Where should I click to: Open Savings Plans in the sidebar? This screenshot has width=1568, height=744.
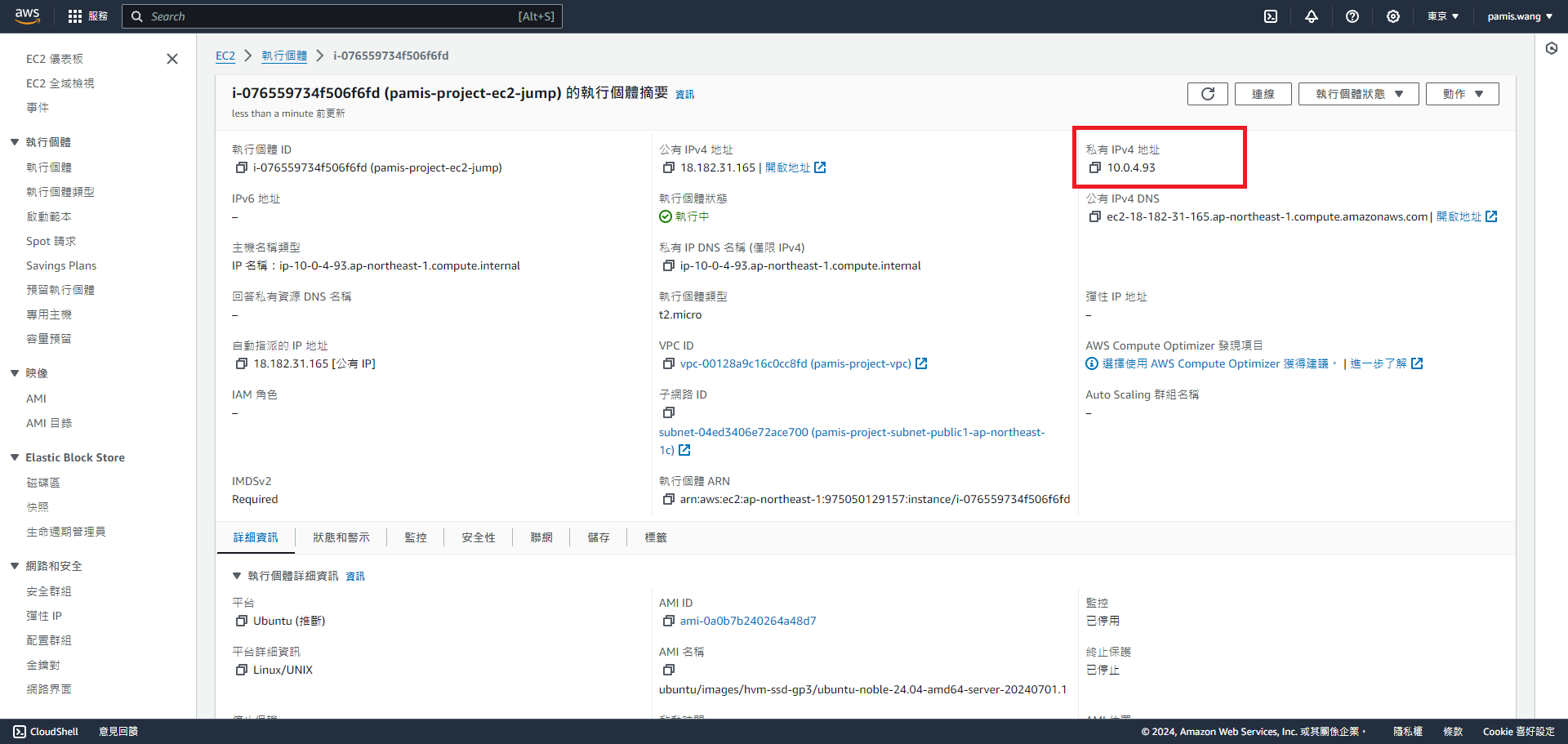(61, 265)
